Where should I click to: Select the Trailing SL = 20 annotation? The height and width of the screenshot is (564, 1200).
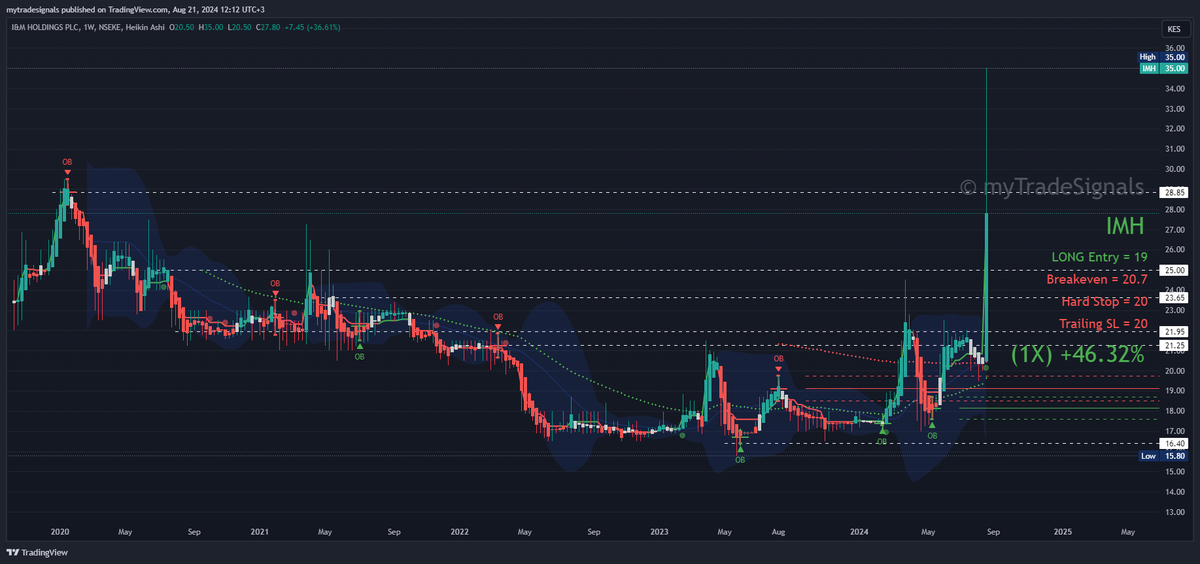coord(1102,323)
